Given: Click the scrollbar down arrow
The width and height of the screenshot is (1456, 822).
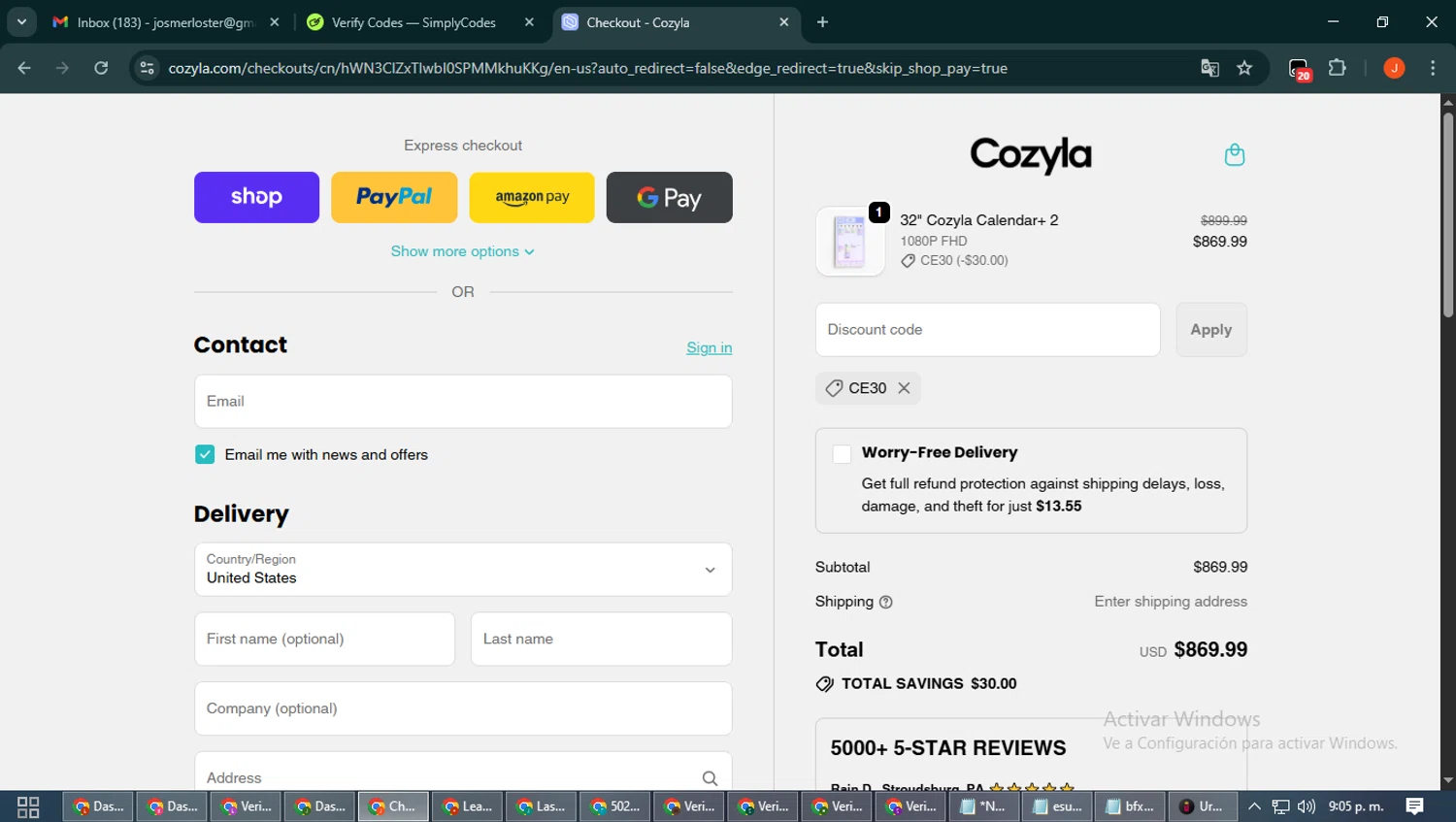Looking at the screenshot, I should pos(1448,780).
